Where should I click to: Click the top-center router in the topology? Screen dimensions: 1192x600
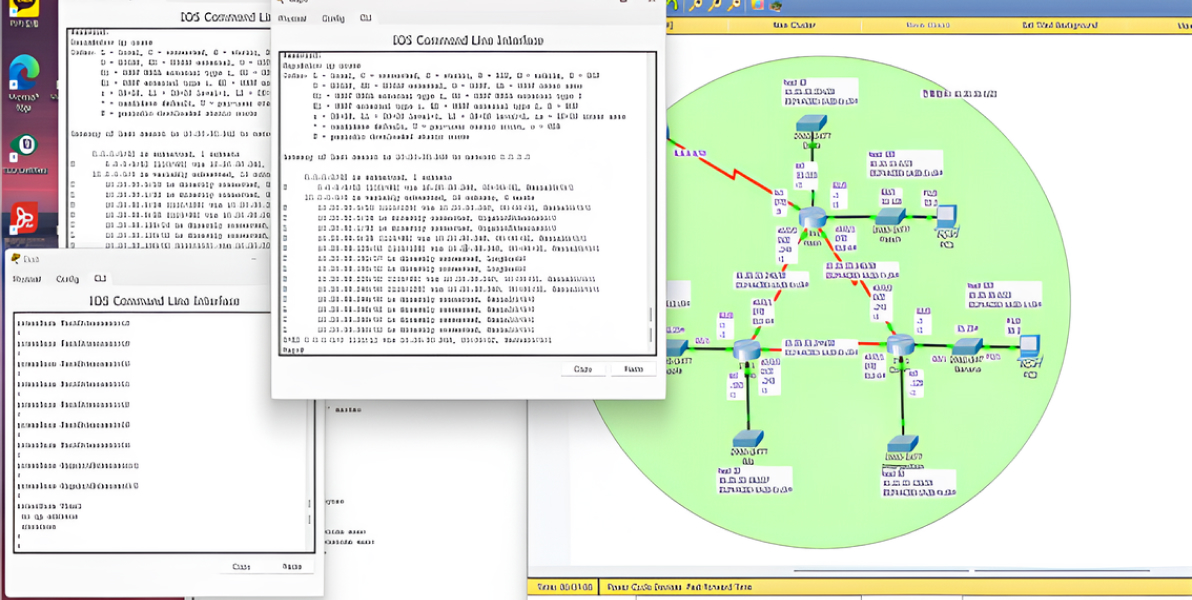(x=813, y=217)
